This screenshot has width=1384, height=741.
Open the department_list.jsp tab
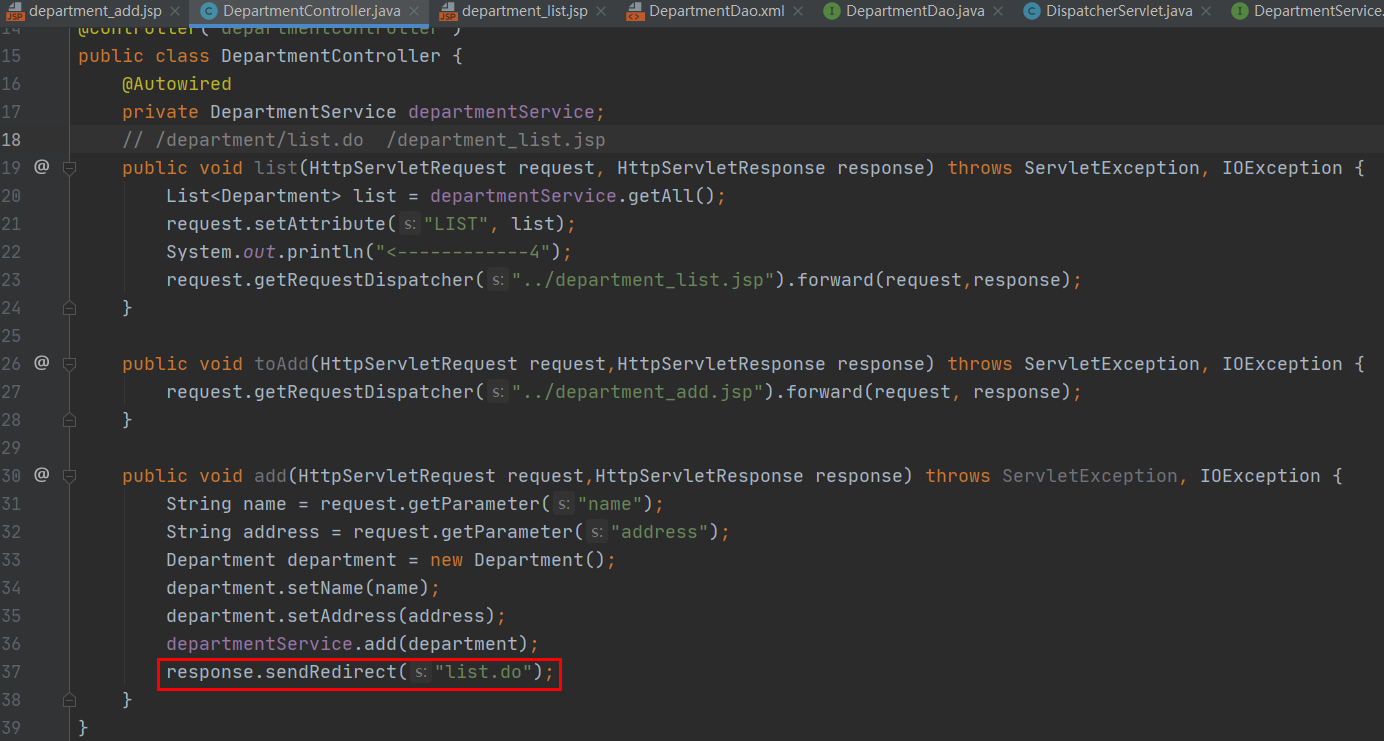[x=525, y=12]
